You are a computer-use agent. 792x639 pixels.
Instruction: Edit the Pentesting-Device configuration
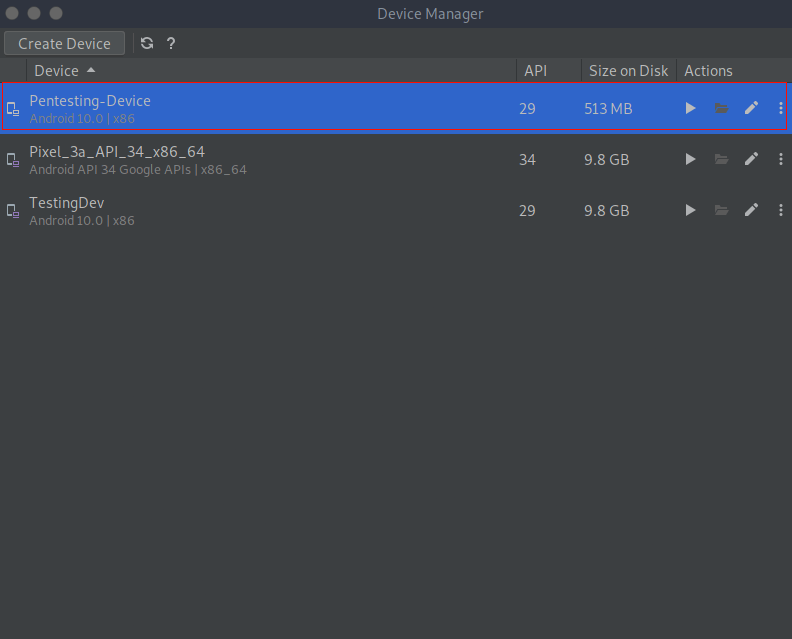(751, 108)
